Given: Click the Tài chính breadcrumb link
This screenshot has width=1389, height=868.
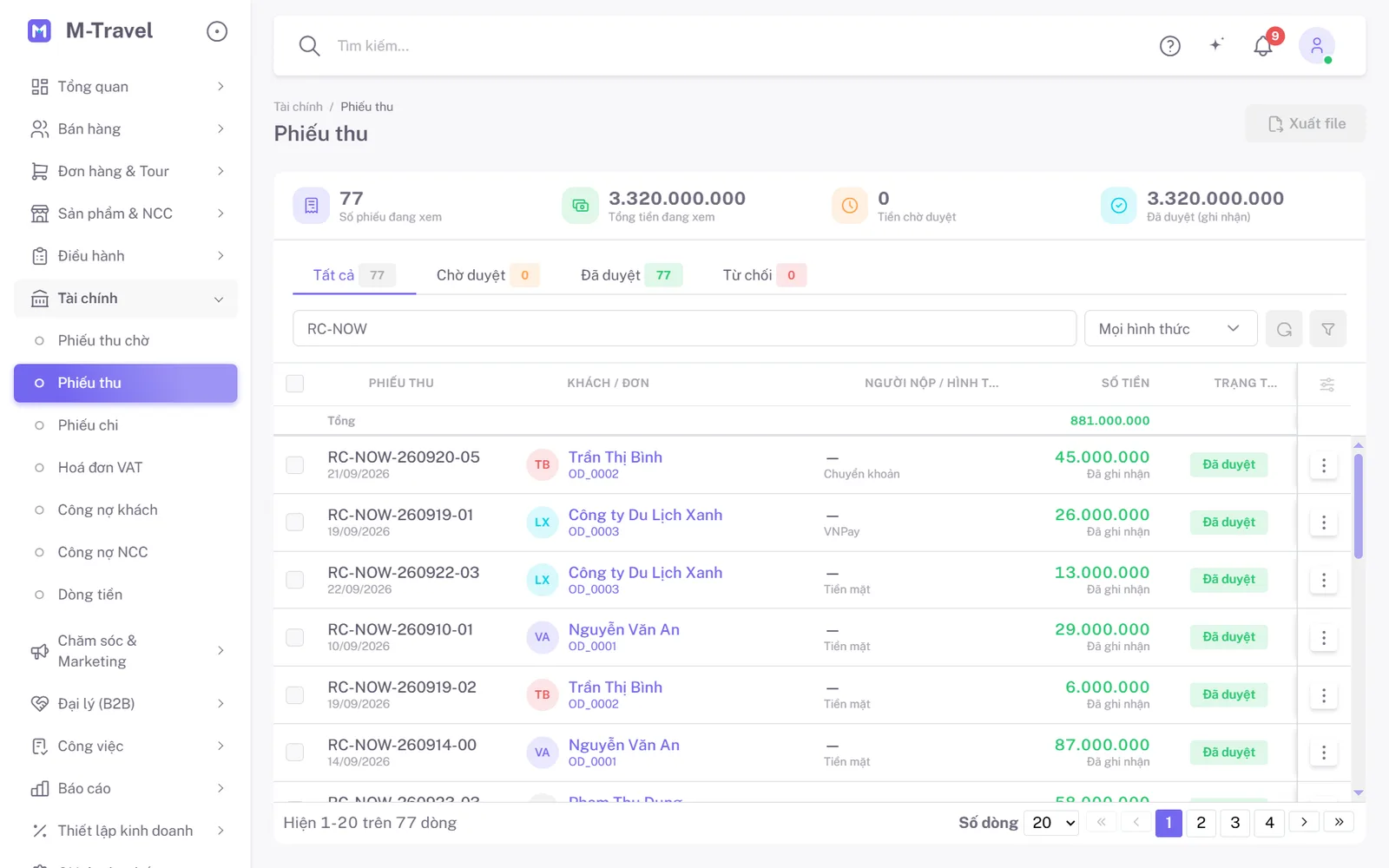Looking at the screenshot, I should pyautogui.click(x=298, y=107).
